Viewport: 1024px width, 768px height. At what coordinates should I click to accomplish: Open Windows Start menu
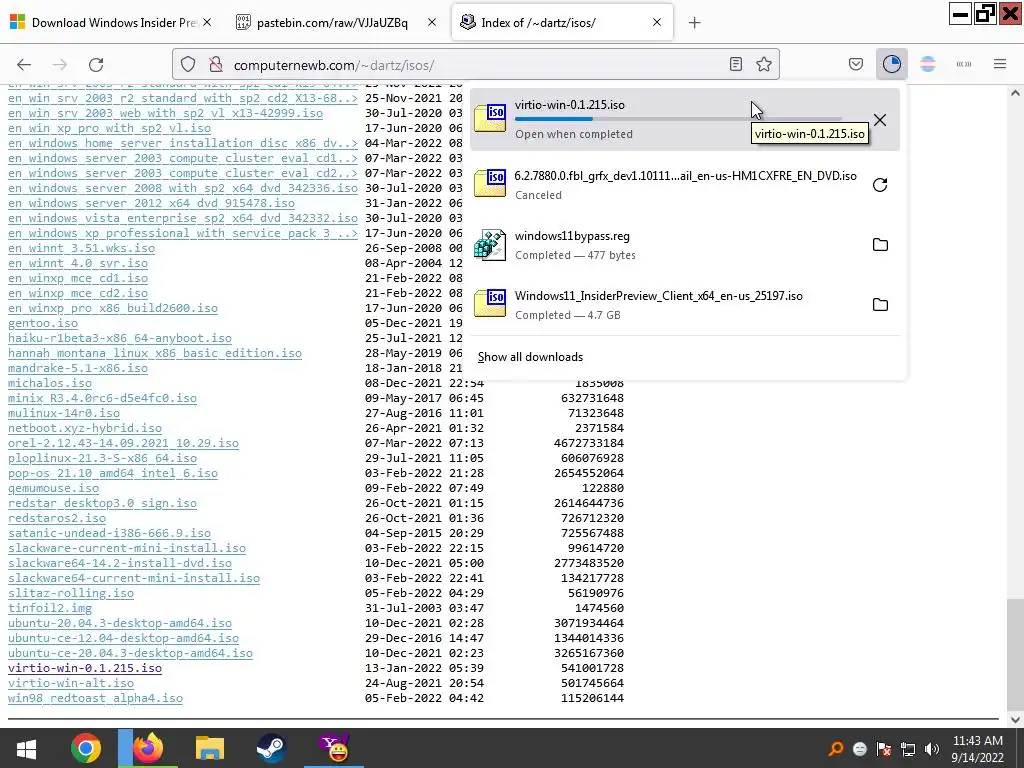[x=26, y=748]
